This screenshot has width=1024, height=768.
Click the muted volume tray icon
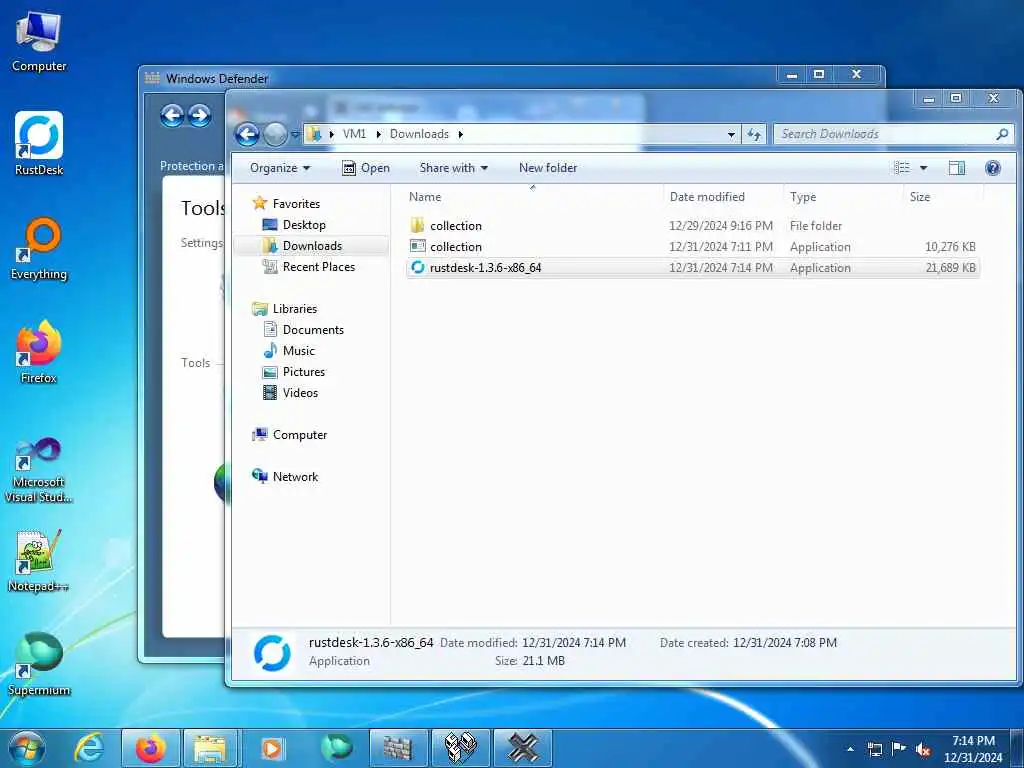[923, 749]
